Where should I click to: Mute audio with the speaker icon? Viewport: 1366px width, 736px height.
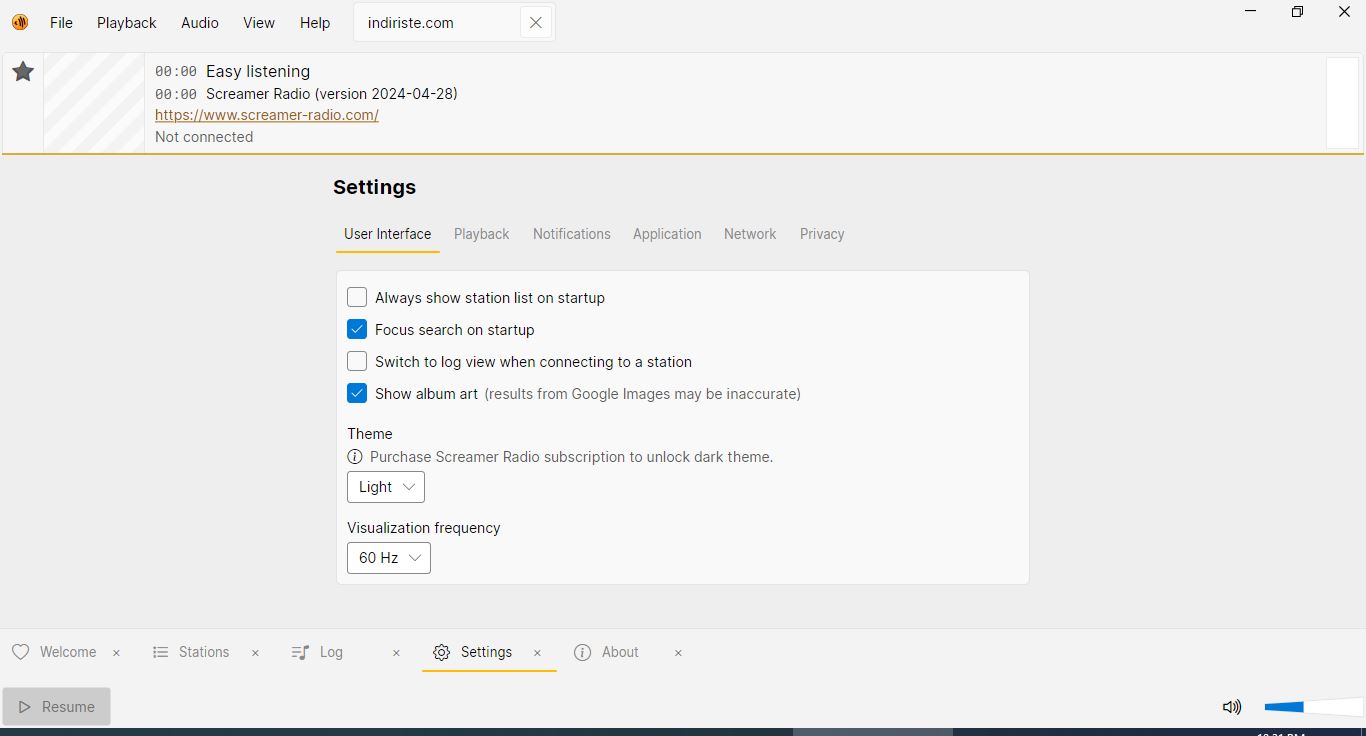click(x=1232, y=707)
